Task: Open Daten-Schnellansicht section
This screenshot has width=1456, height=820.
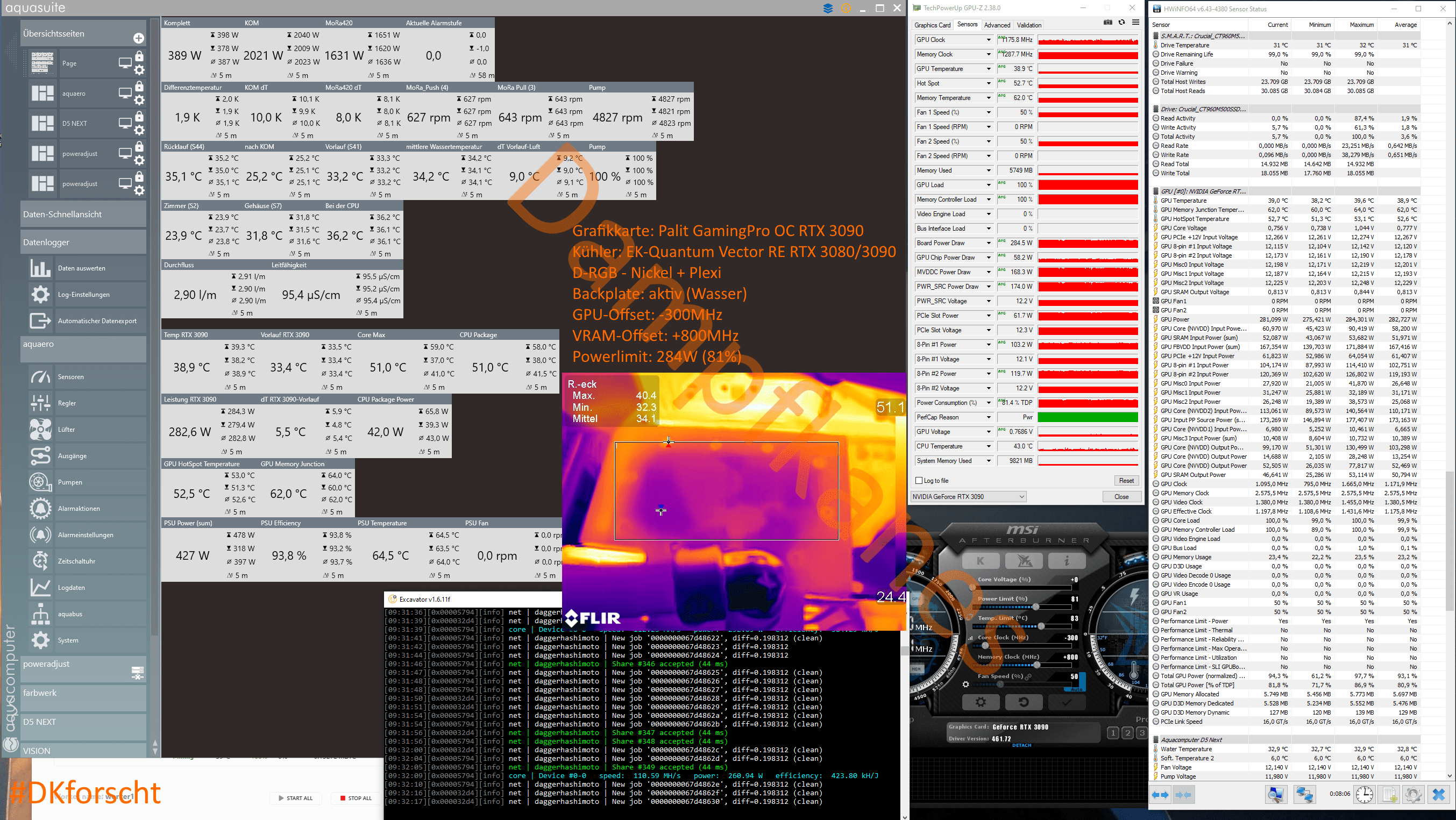Action: (83, 214)
